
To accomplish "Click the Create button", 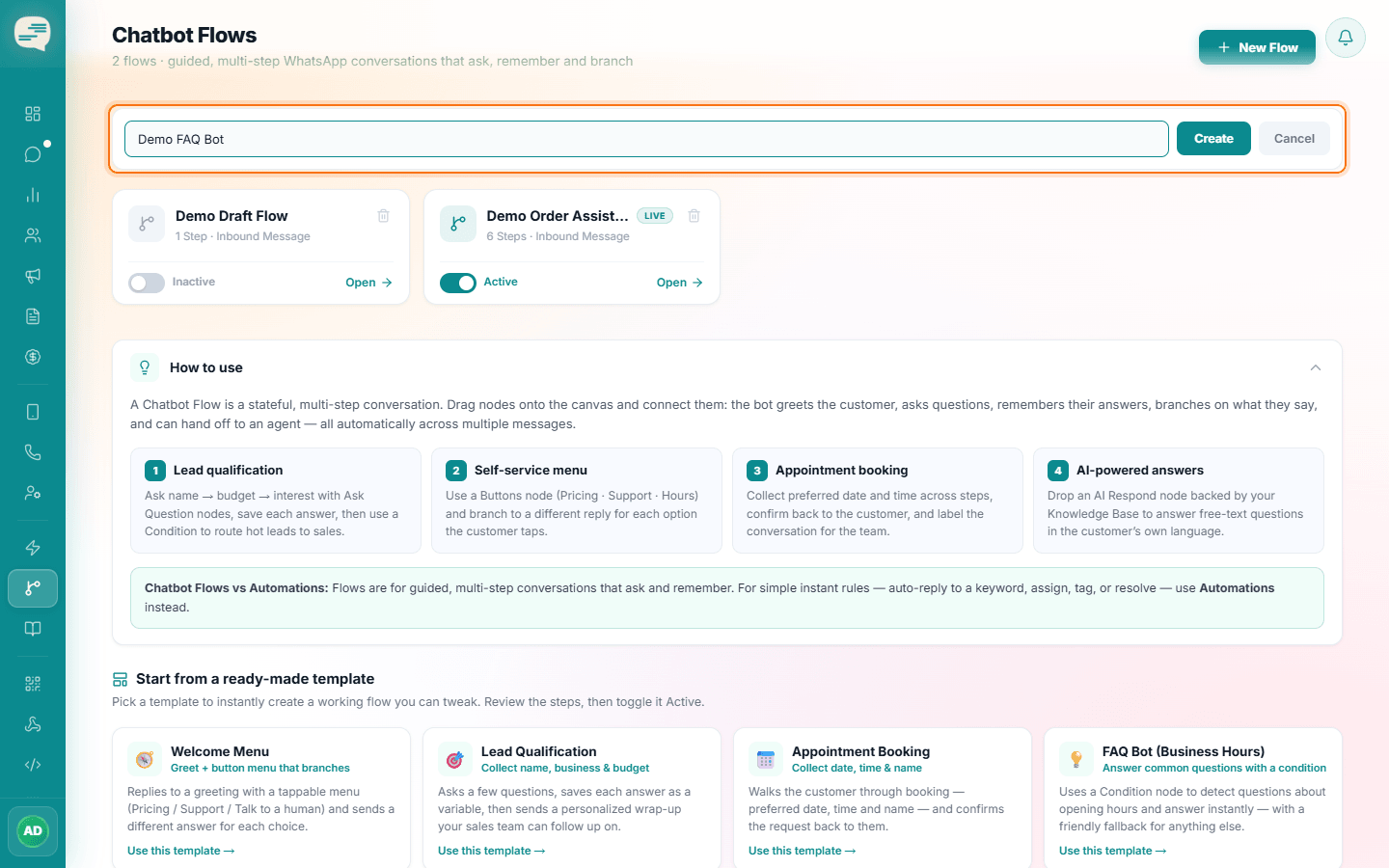I will [1213, 139].
